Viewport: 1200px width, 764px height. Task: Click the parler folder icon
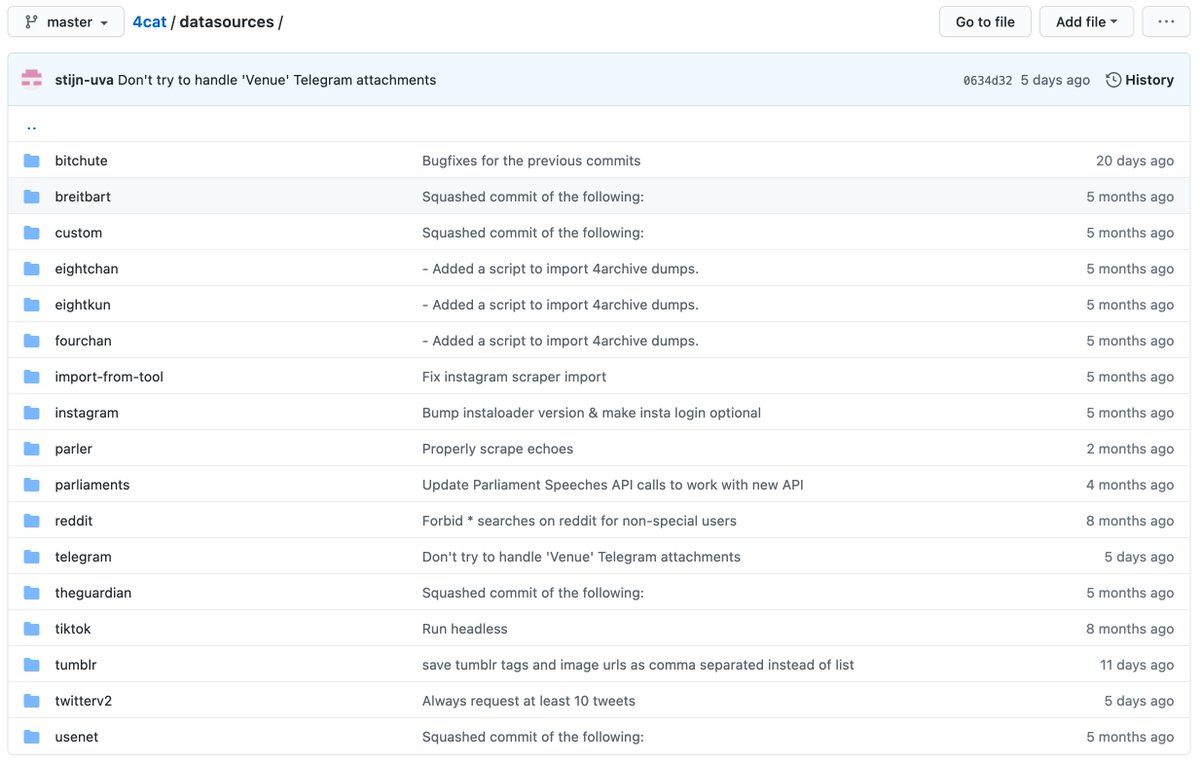click(32, 449)
